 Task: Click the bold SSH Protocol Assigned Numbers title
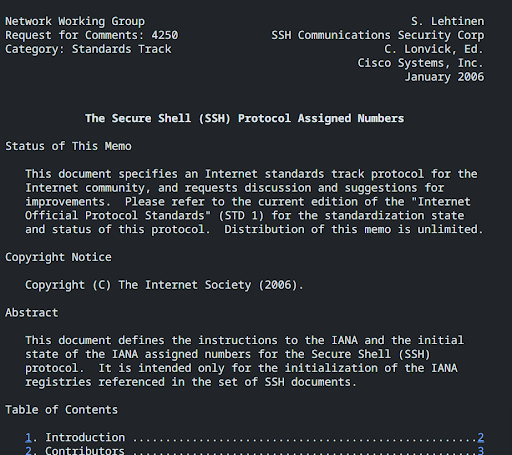(244, 118)
